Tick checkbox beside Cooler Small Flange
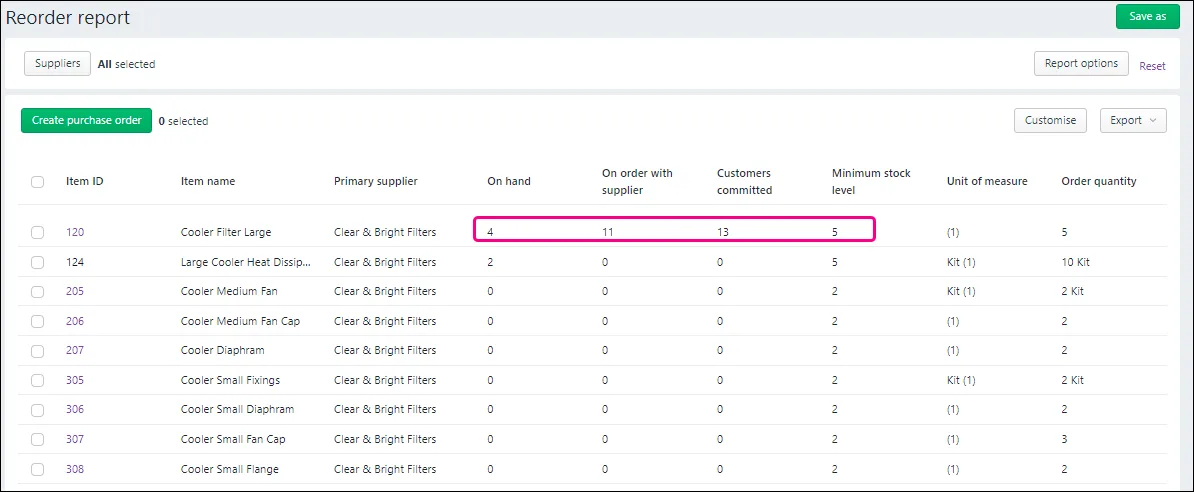1194x492 pixels. tap(37, 469)
